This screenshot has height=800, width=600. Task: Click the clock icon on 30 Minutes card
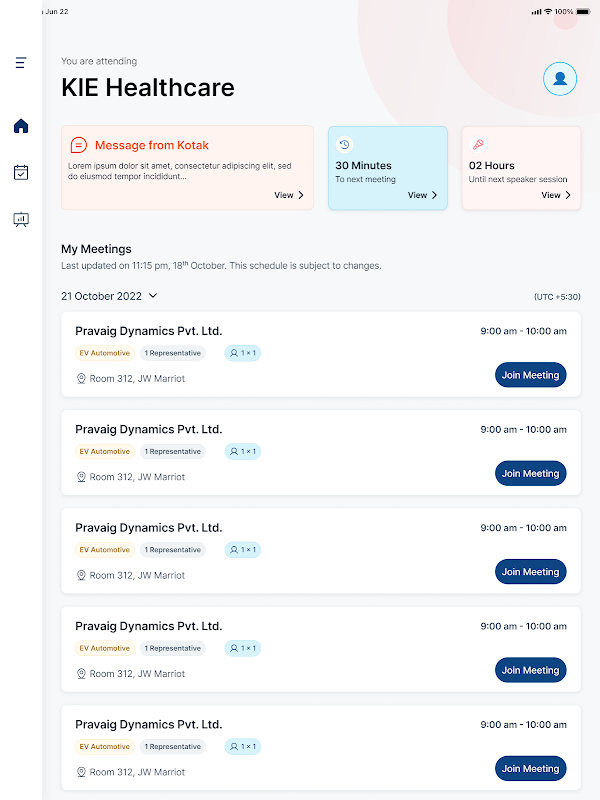(345, 144)
